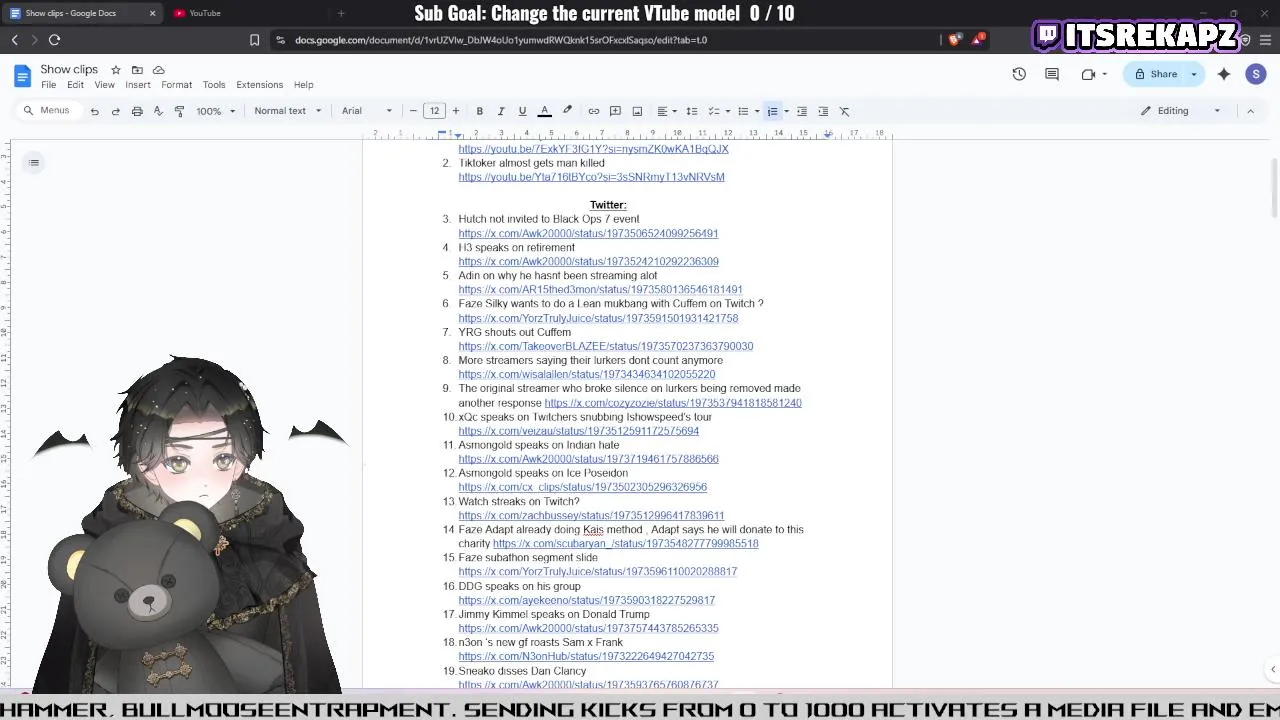Open the zoom 100% dropdown

[x=214, y=111]
